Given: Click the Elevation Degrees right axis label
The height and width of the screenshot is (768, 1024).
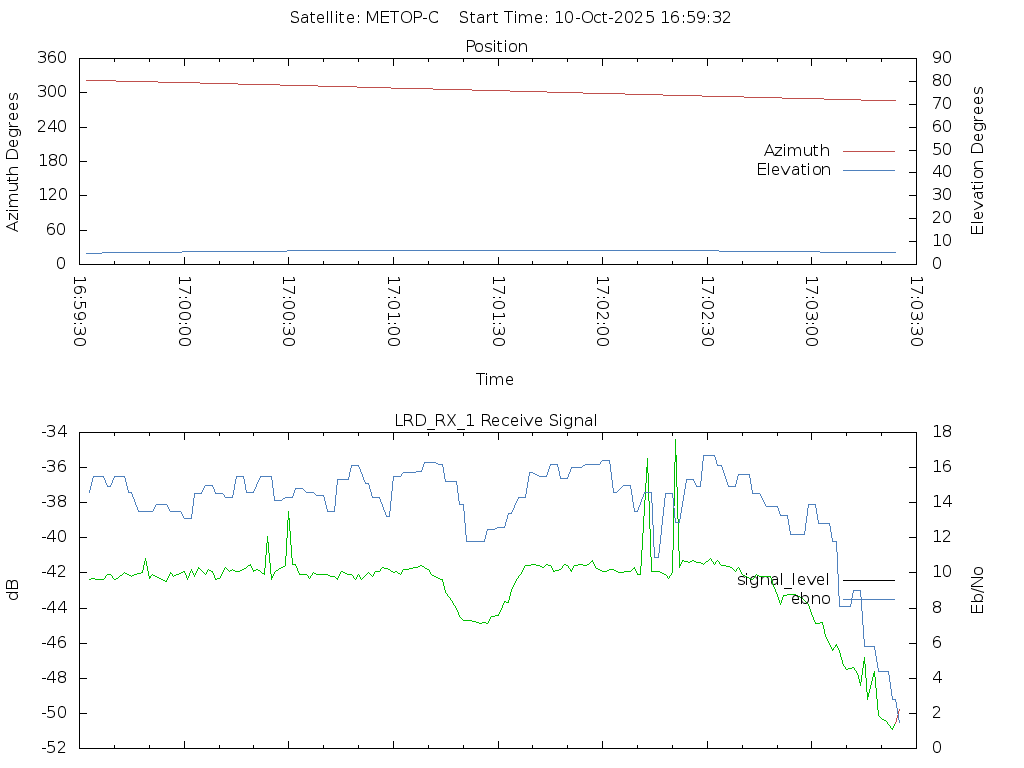Looking at the screenshot, I should pos(978,160).
